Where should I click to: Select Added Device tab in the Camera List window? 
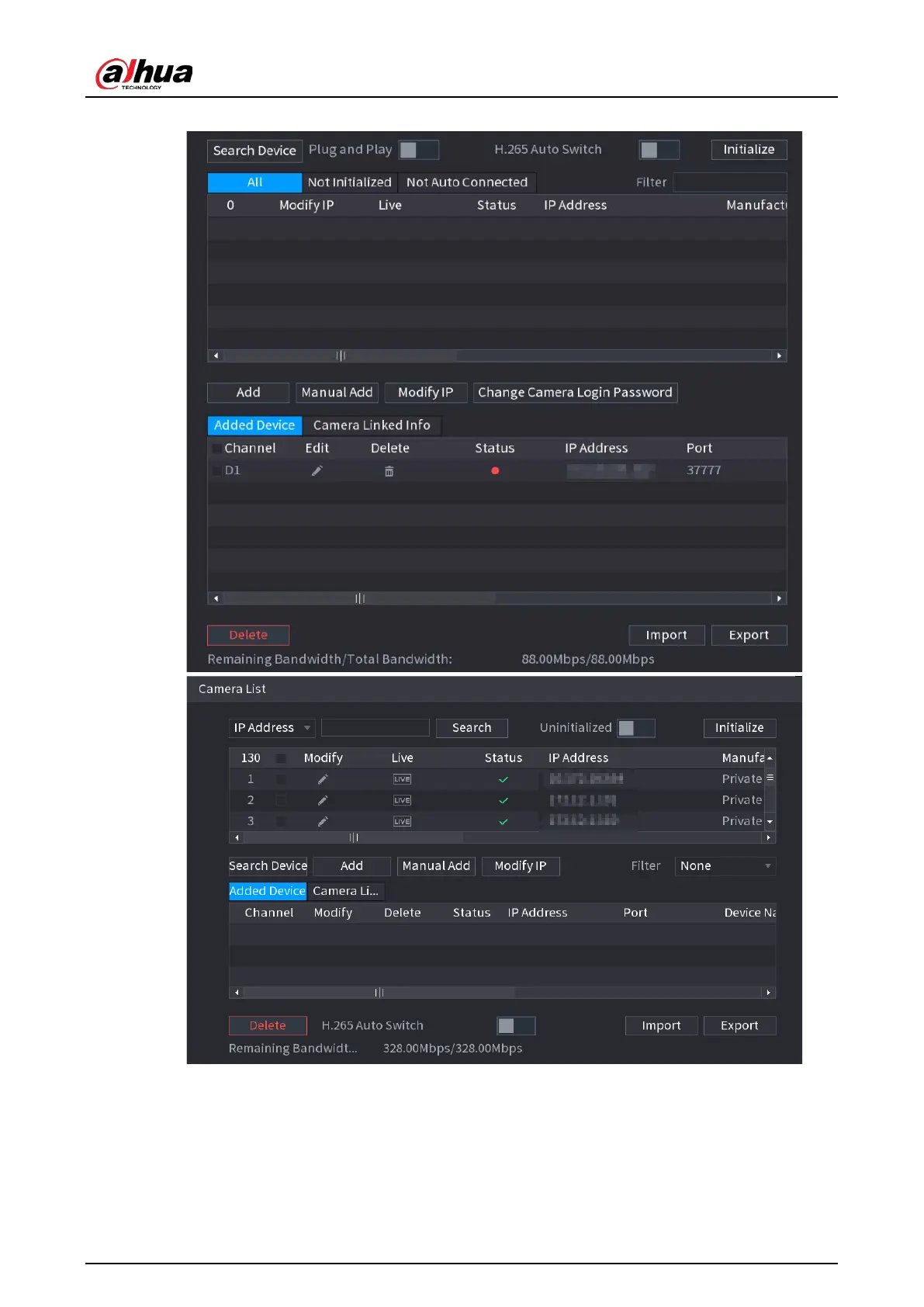point(268,891)
